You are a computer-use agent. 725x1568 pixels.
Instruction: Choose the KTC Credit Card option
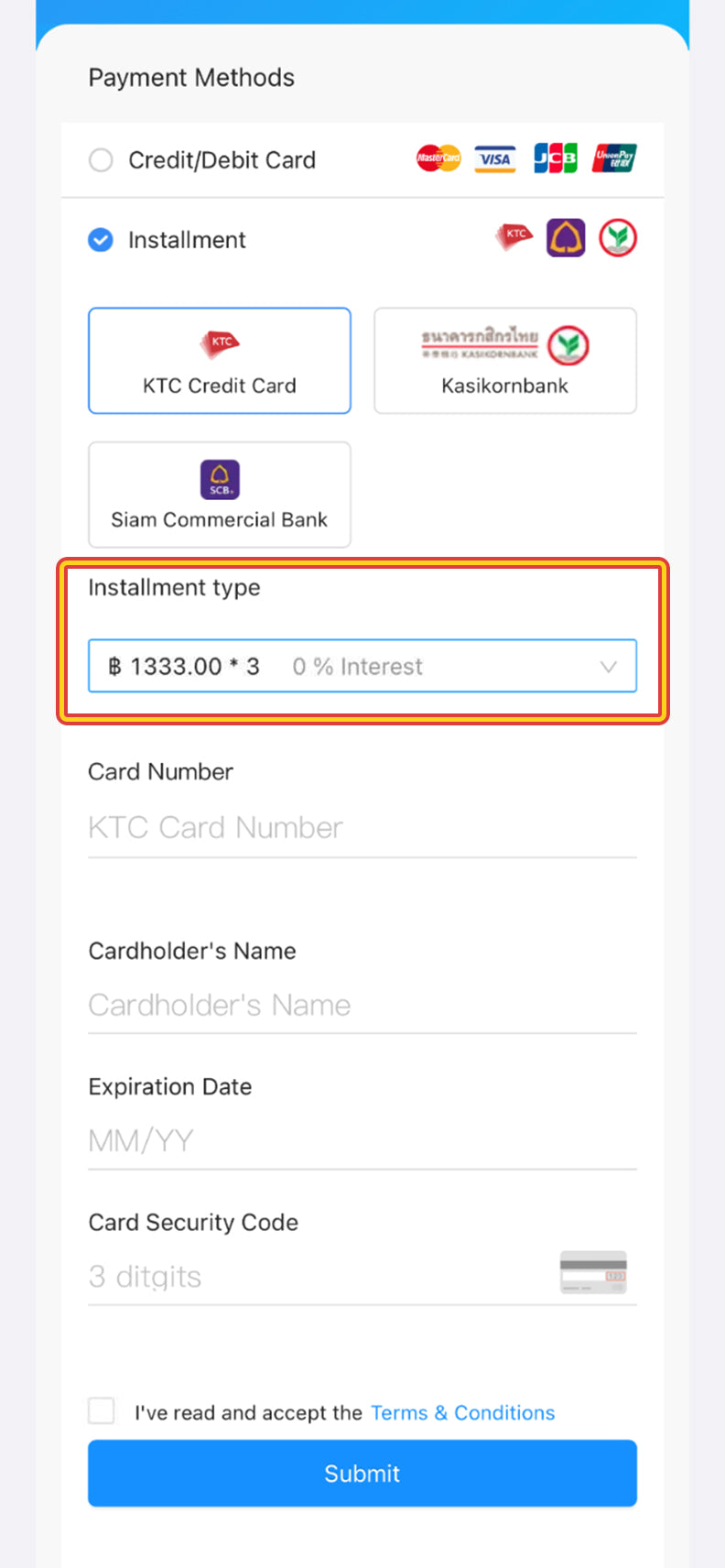point(220,361)
